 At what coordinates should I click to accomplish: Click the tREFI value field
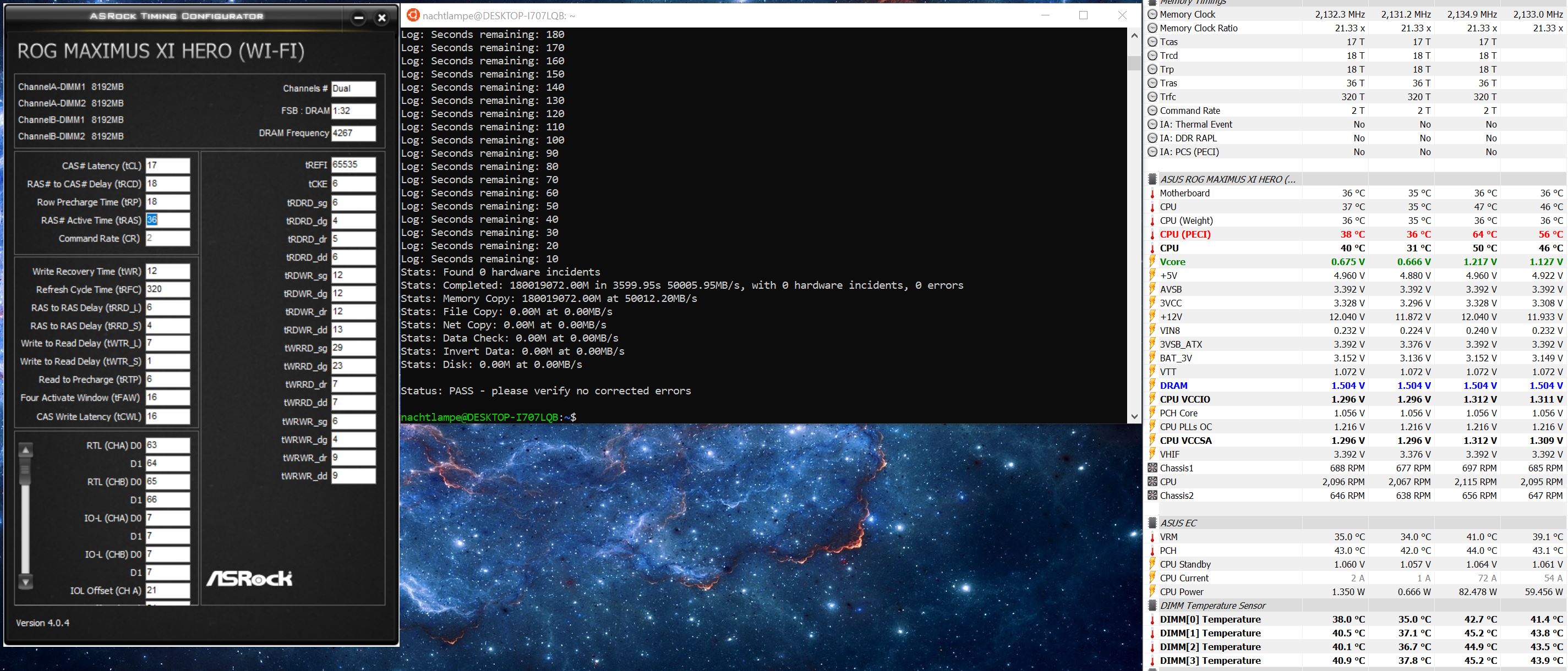(353, 165)
